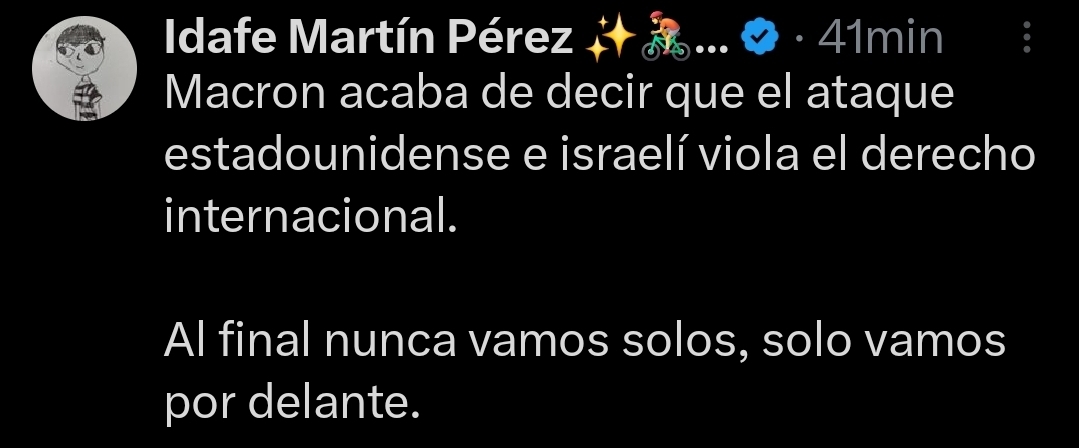Click the word "internacional." in the tweet
The image size is (1079, 448).
(309, 217)
